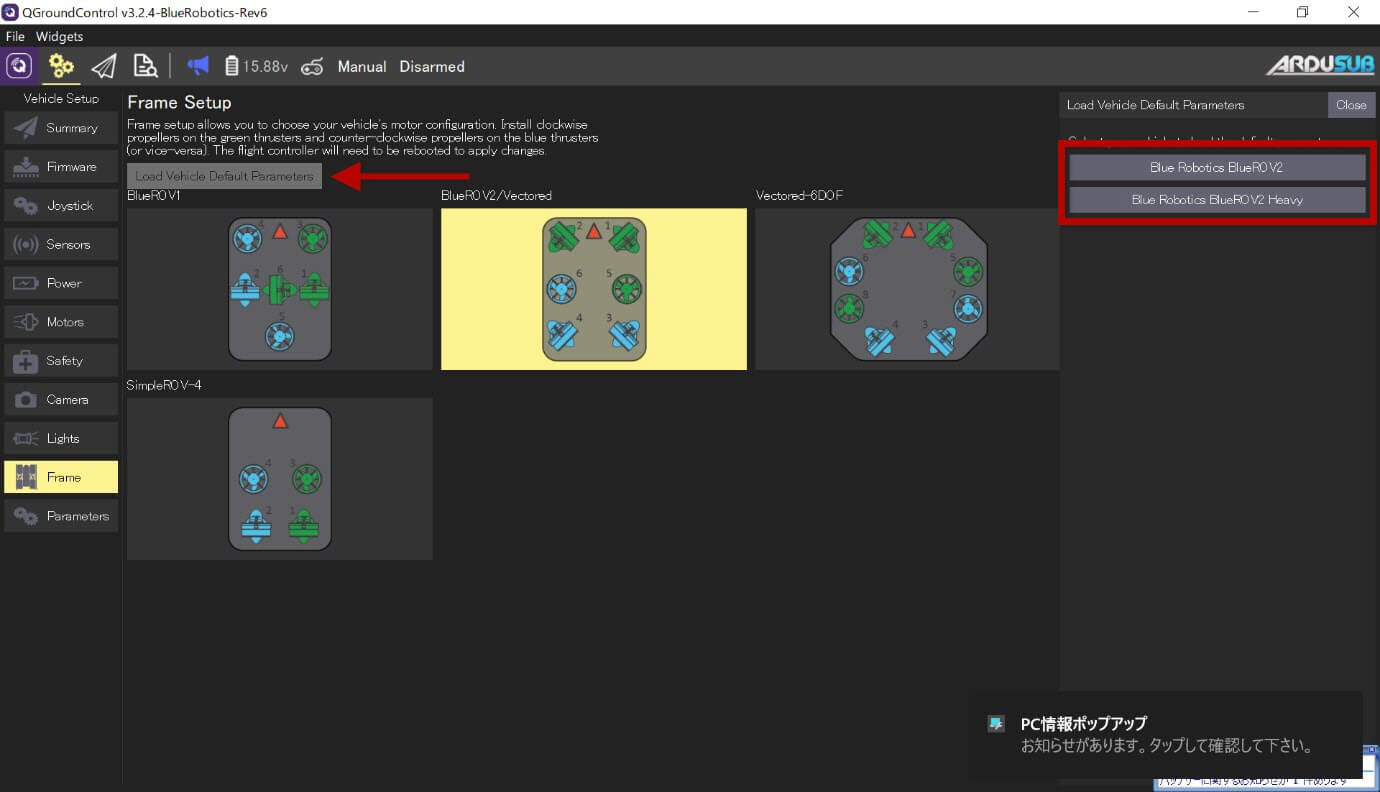Select the Vectored-6DOF frame thumbnail
1380x792 pixels.
[x=908, y=289]
